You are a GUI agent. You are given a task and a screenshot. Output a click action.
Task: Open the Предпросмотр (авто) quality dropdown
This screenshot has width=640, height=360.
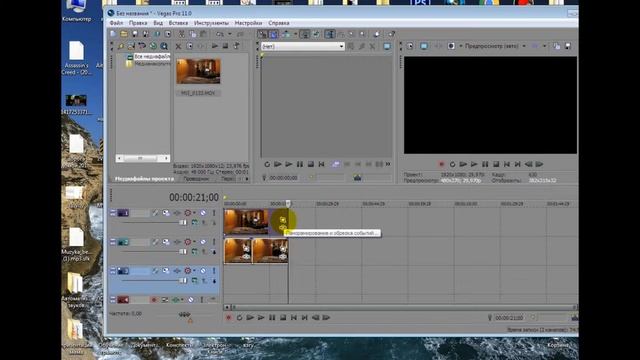495,46
